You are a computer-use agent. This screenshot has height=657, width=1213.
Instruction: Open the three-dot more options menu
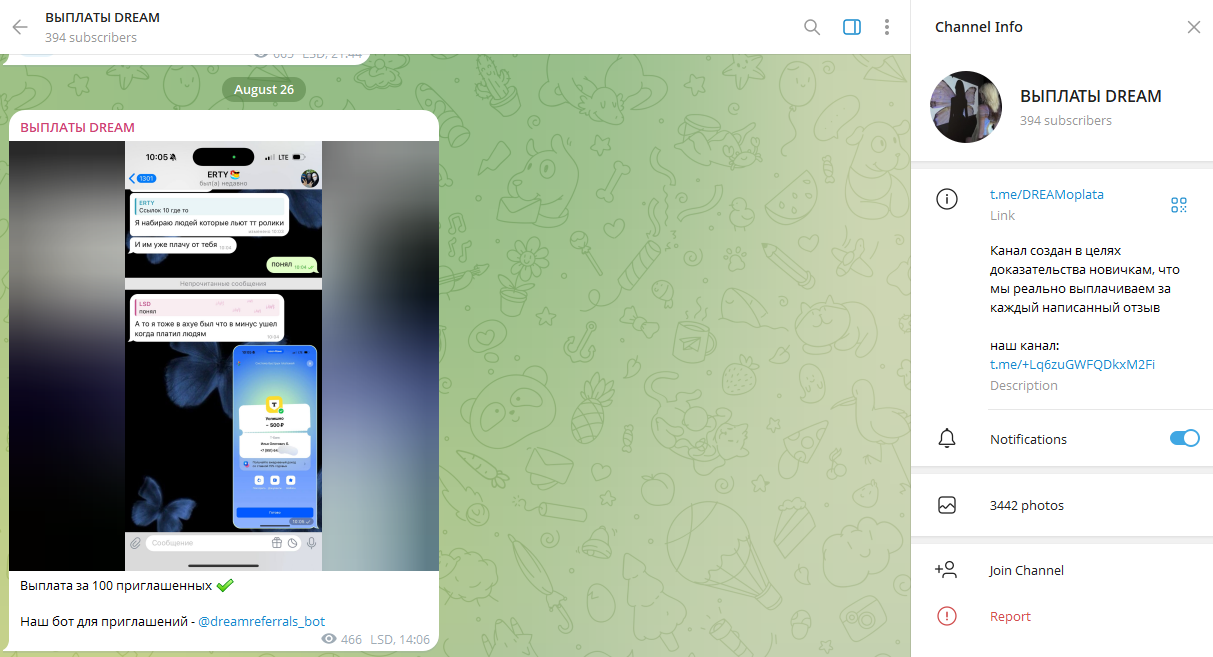tap(887, 27)
